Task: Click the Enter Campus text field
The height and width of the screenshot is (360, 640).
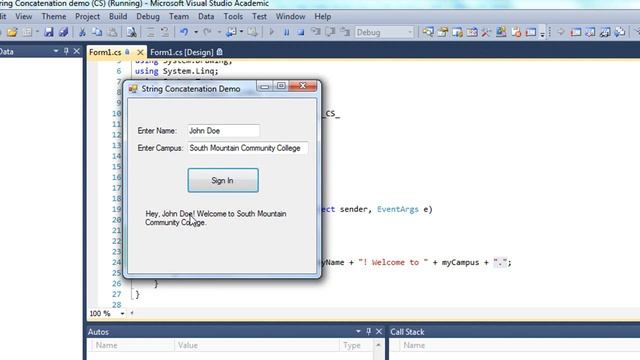Action: point(247,148)
